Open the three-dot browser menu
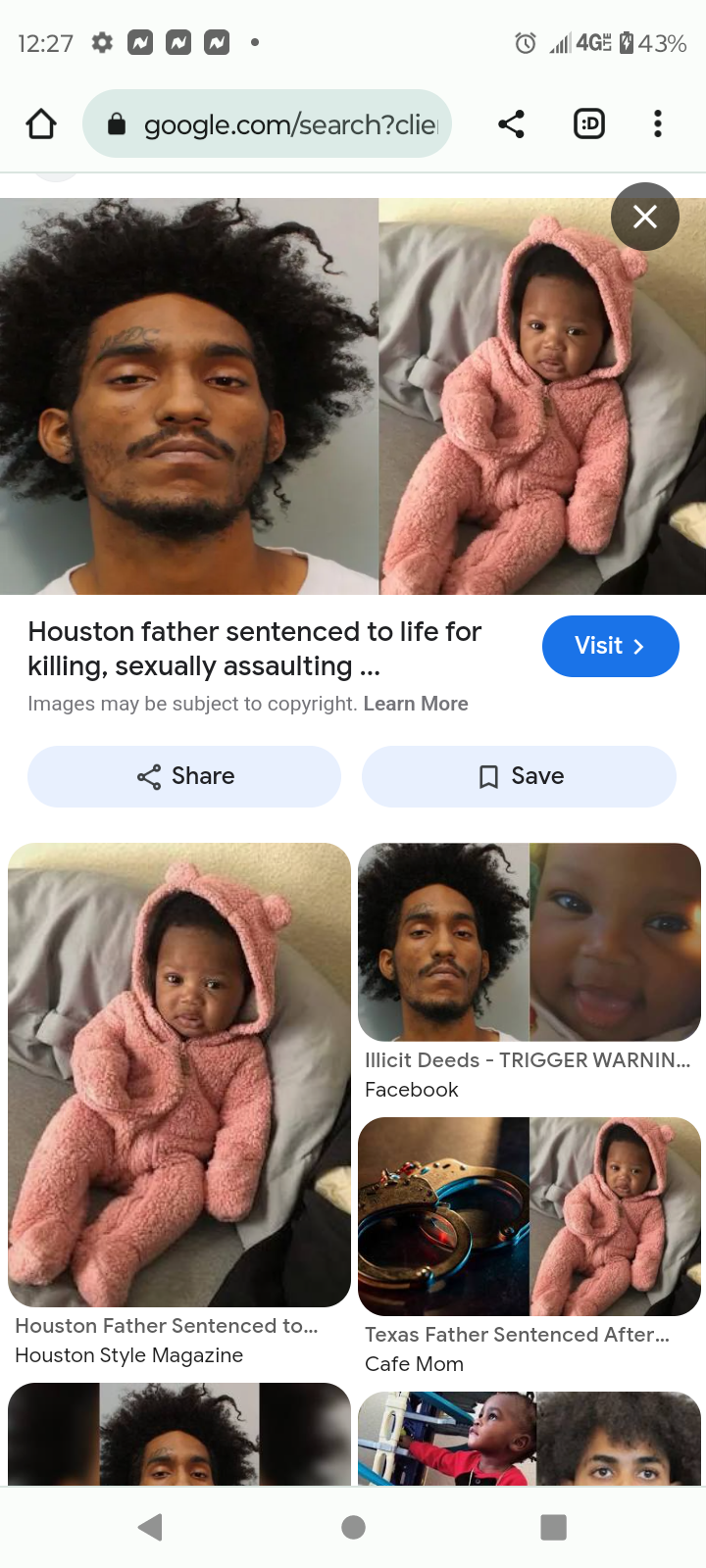The height and width of the screenshot is (1568, 706). point(658,123)
